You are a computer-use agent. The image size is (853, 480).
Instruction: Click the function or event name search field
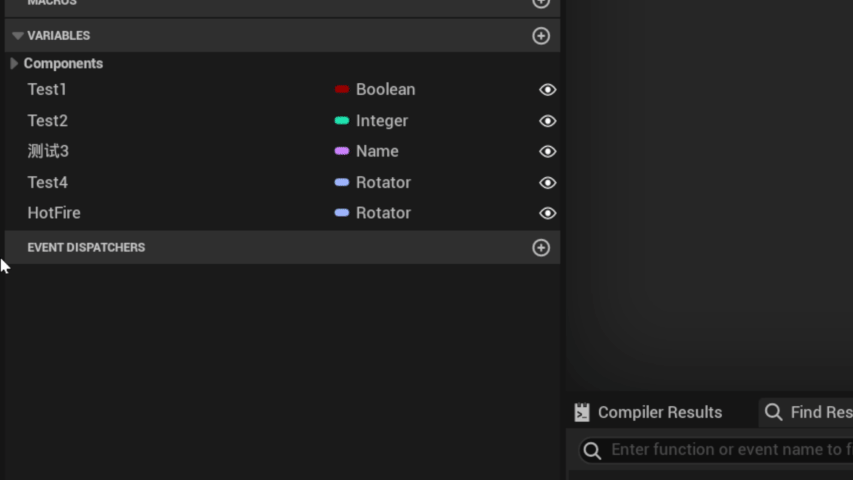730,450
